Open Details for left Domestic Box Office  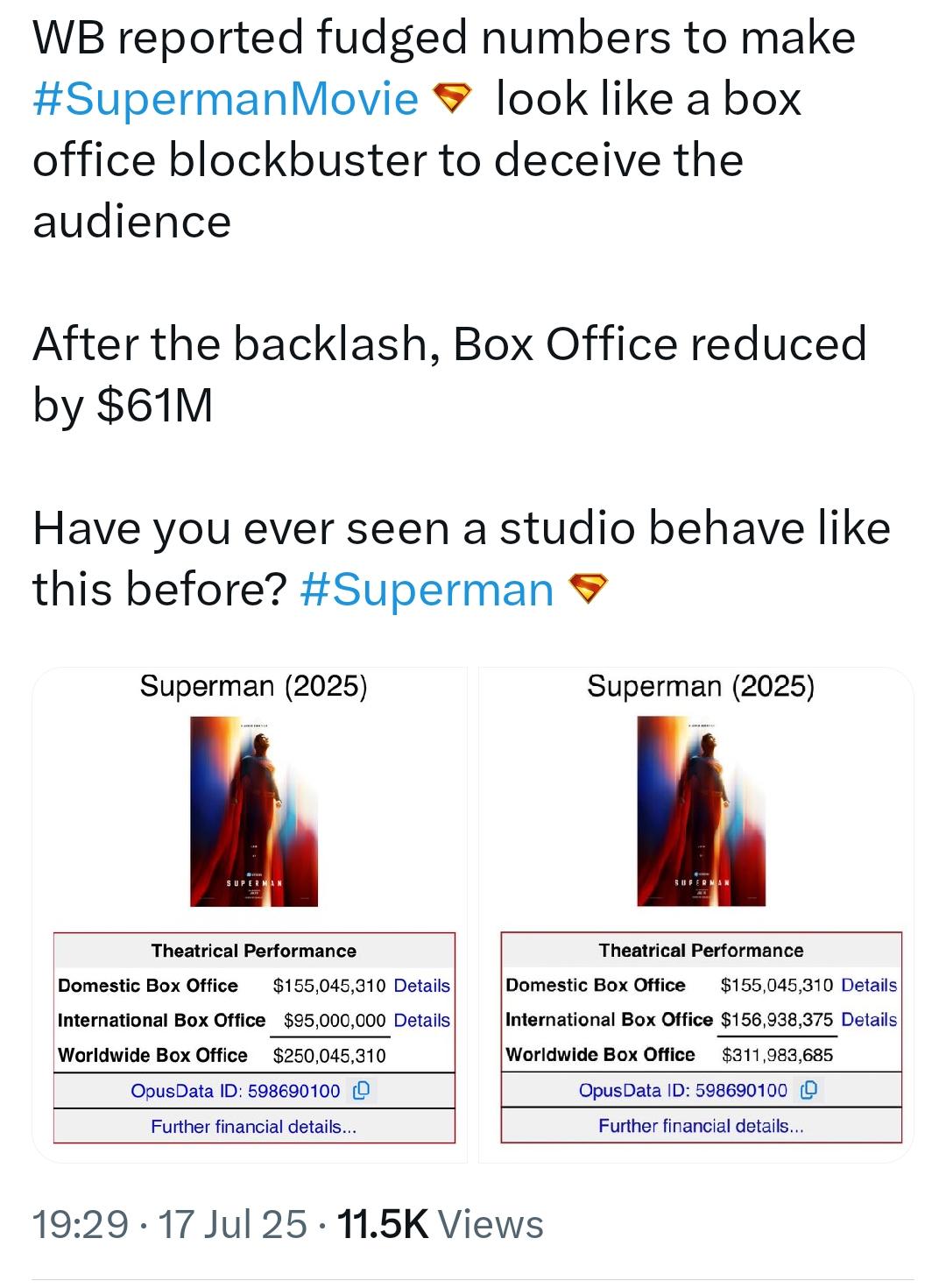pos(422,986)
